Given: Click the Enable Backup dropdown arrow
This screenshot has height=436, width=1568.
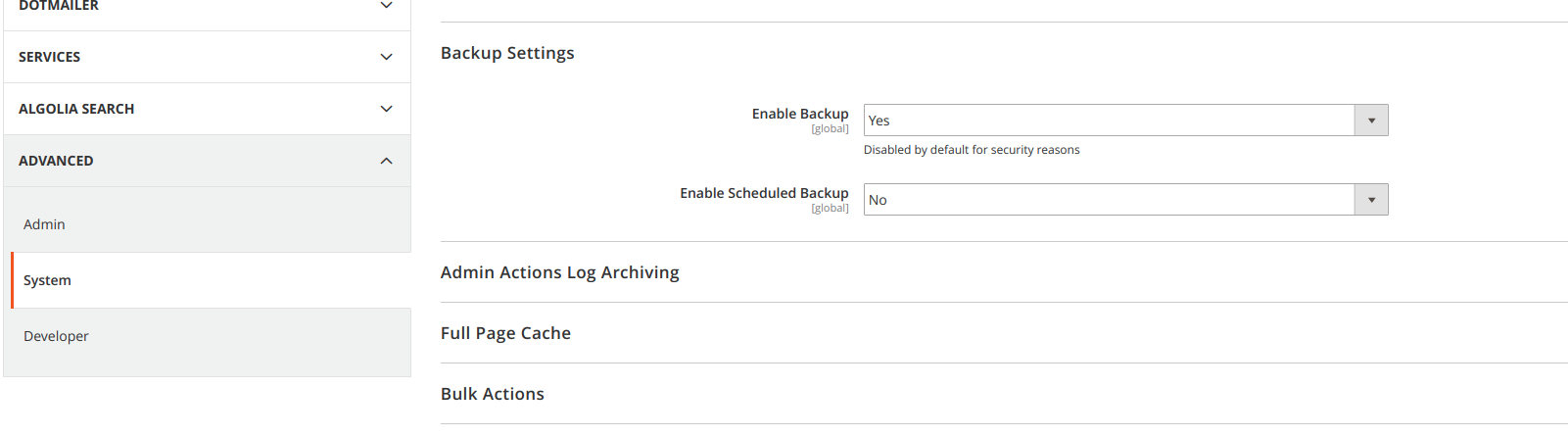Looking at the screenshot, I should pos(1371,121).
